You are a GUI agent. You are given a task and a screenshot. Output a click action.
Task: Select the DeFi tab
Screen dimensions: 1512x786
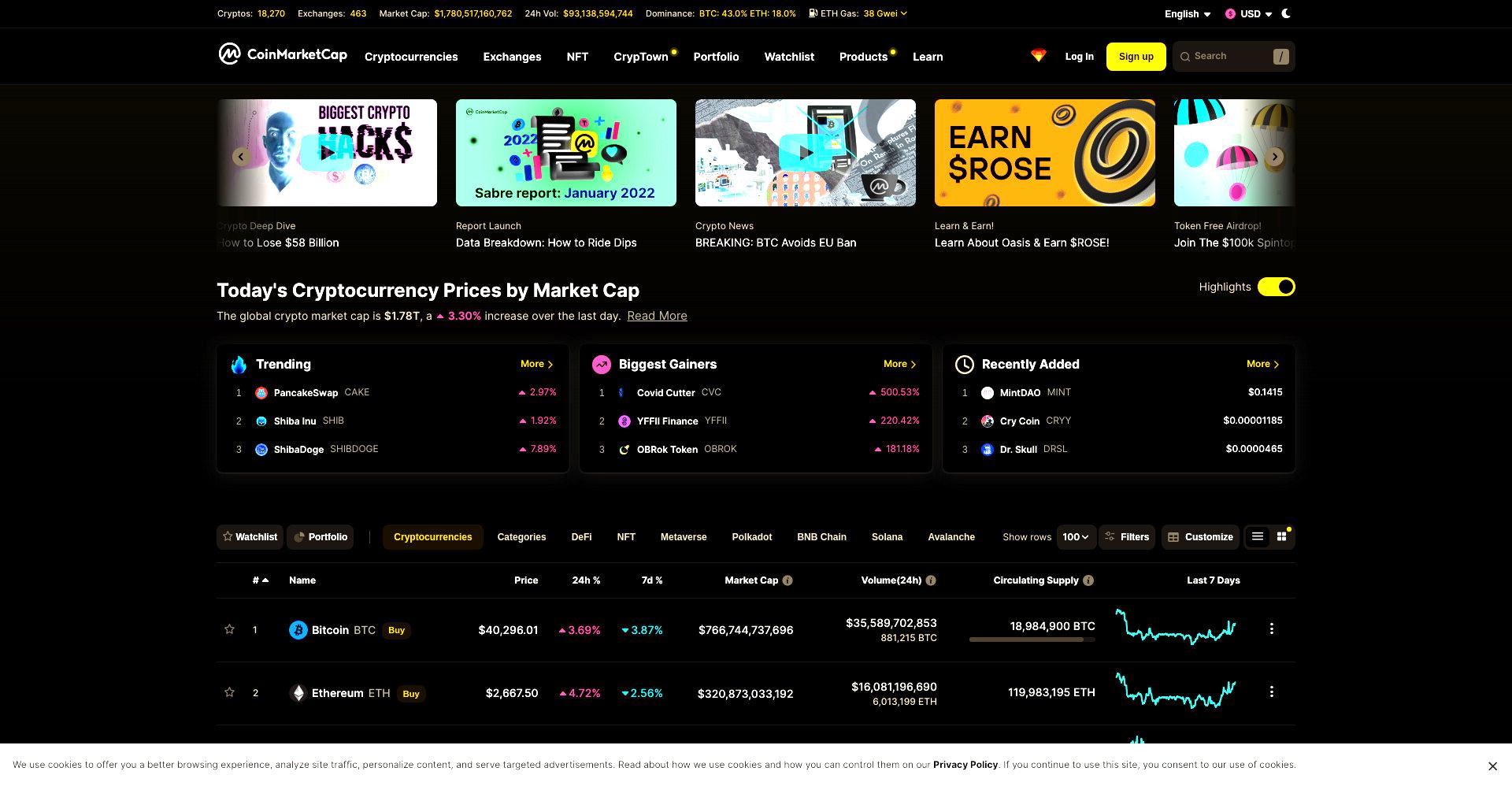point(581,537)
